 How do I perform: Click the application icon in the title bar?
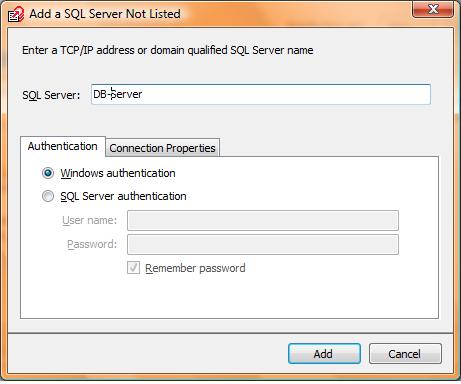point(16,14)
